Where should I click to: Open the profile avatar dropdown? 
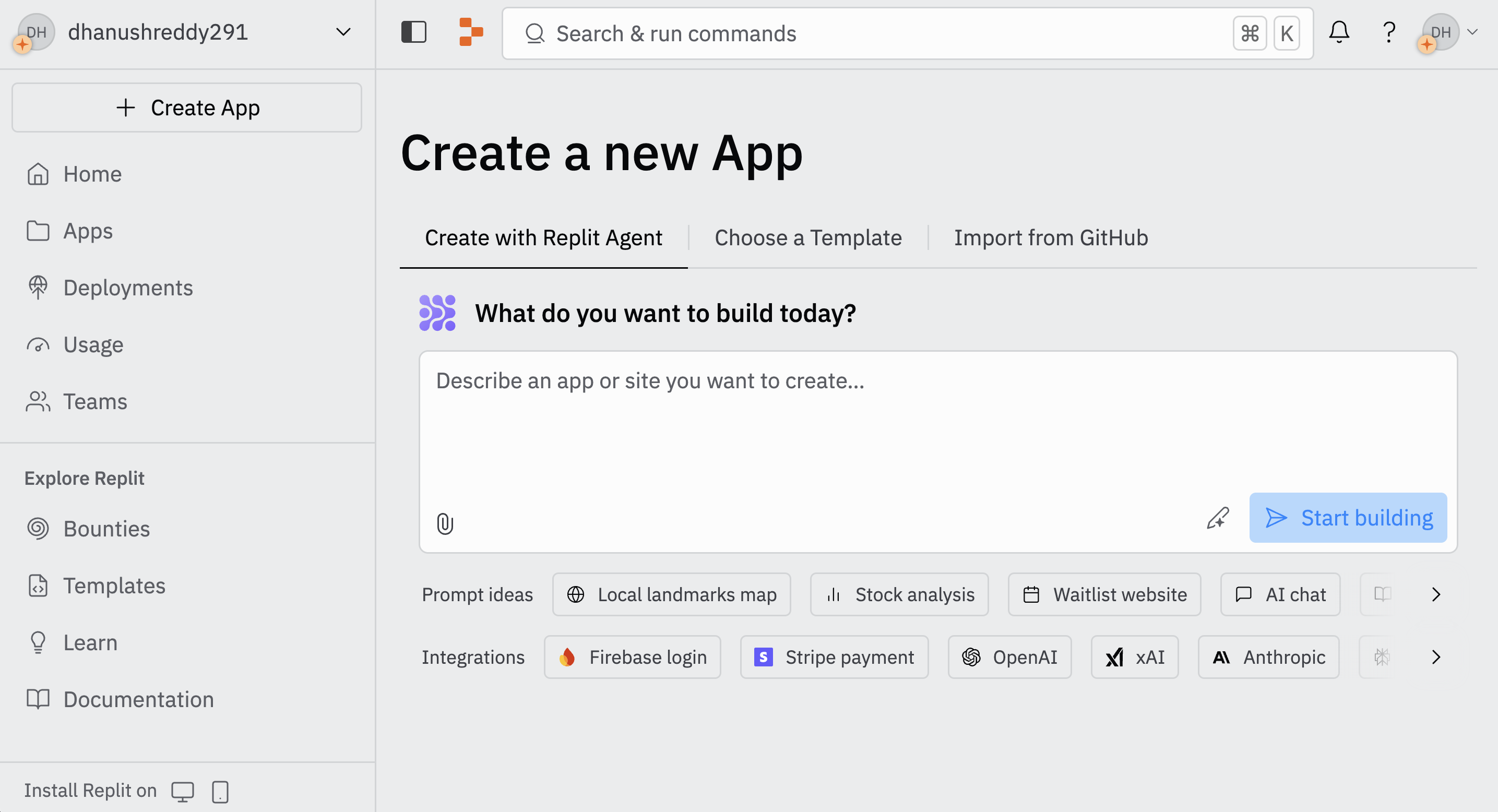click(1448, 32)
